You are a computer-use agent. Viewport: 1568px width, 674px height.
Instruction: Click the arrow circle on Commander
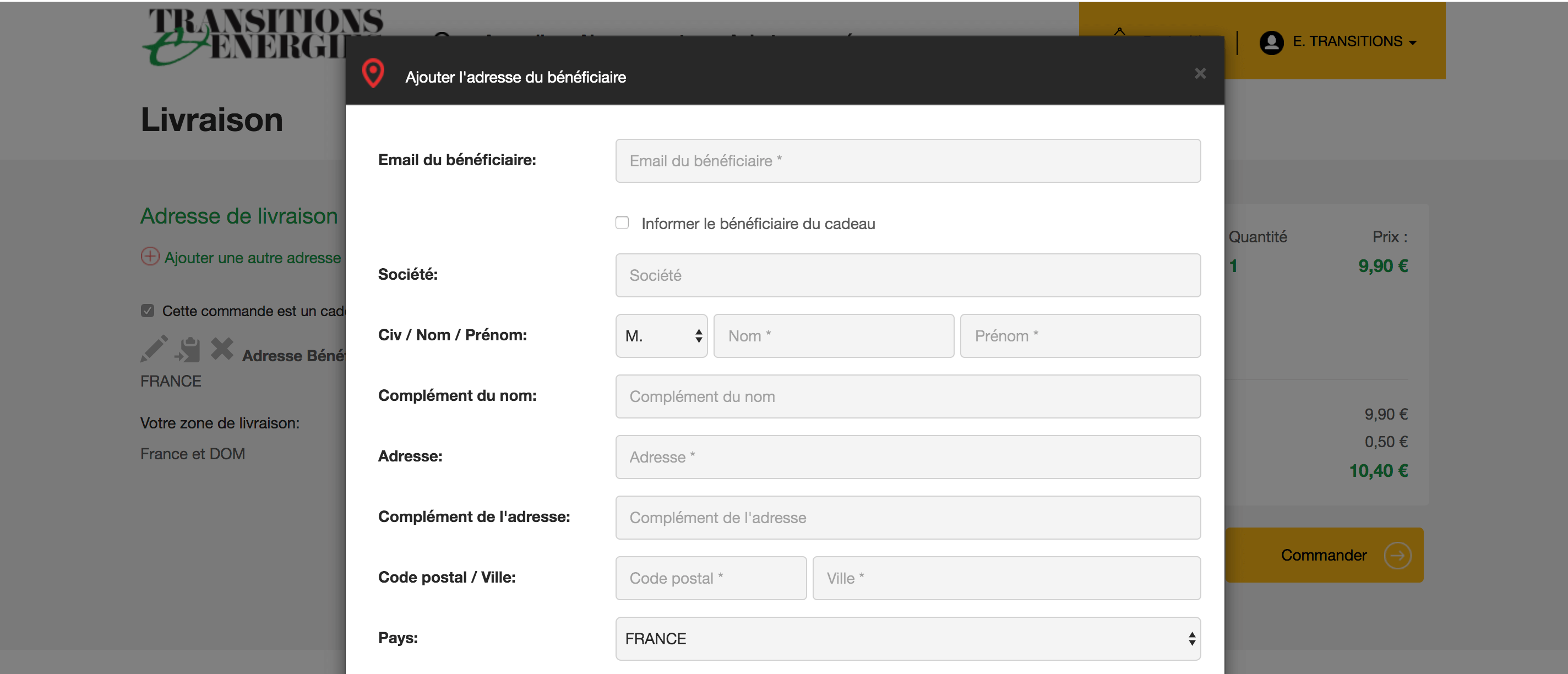pyautogui.click(x=1397, y=555)
